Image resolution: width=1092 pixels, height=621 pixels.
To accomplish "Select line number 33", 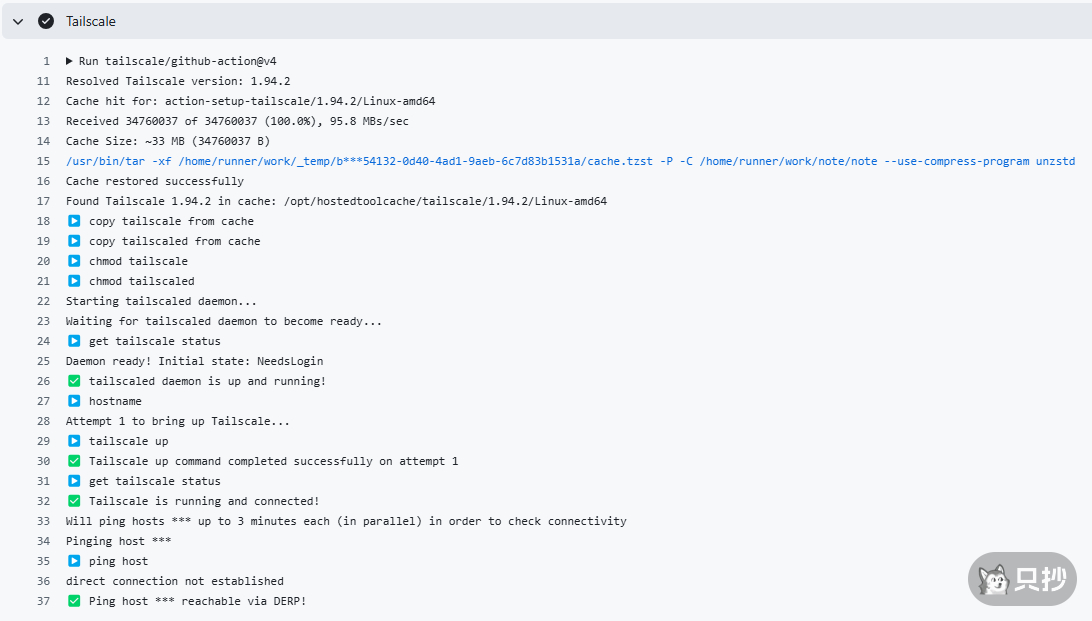I will [43, 521].
